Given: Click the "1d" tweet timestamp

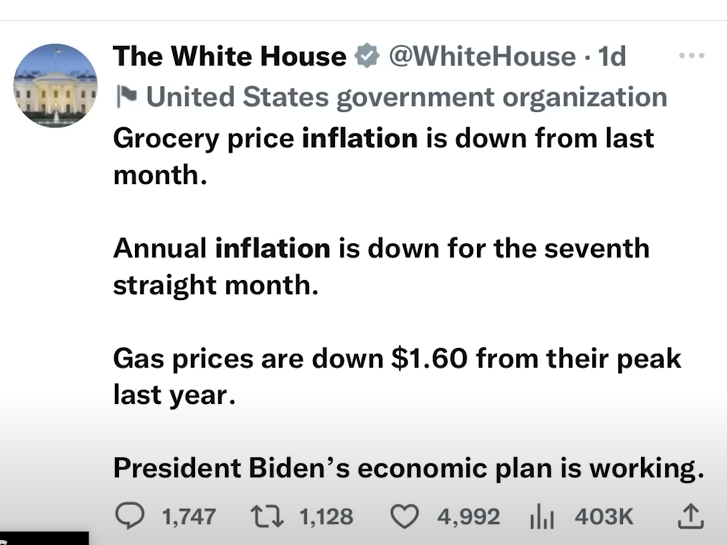Looking at the screenshot, I should coord(611,57).
